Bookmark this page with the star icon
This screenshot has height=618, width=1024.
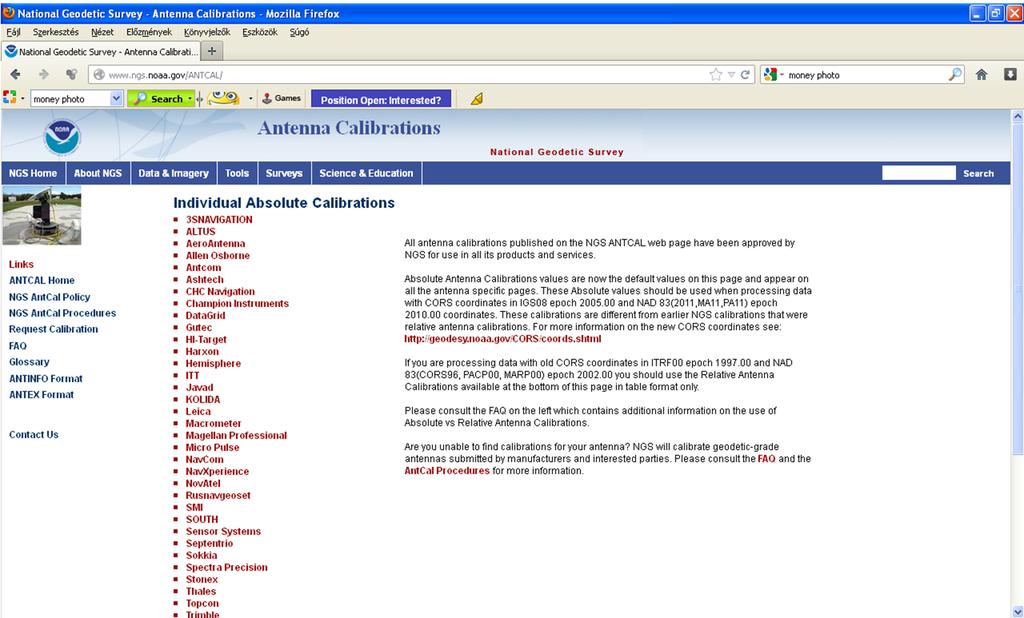[x=716, y=74]
